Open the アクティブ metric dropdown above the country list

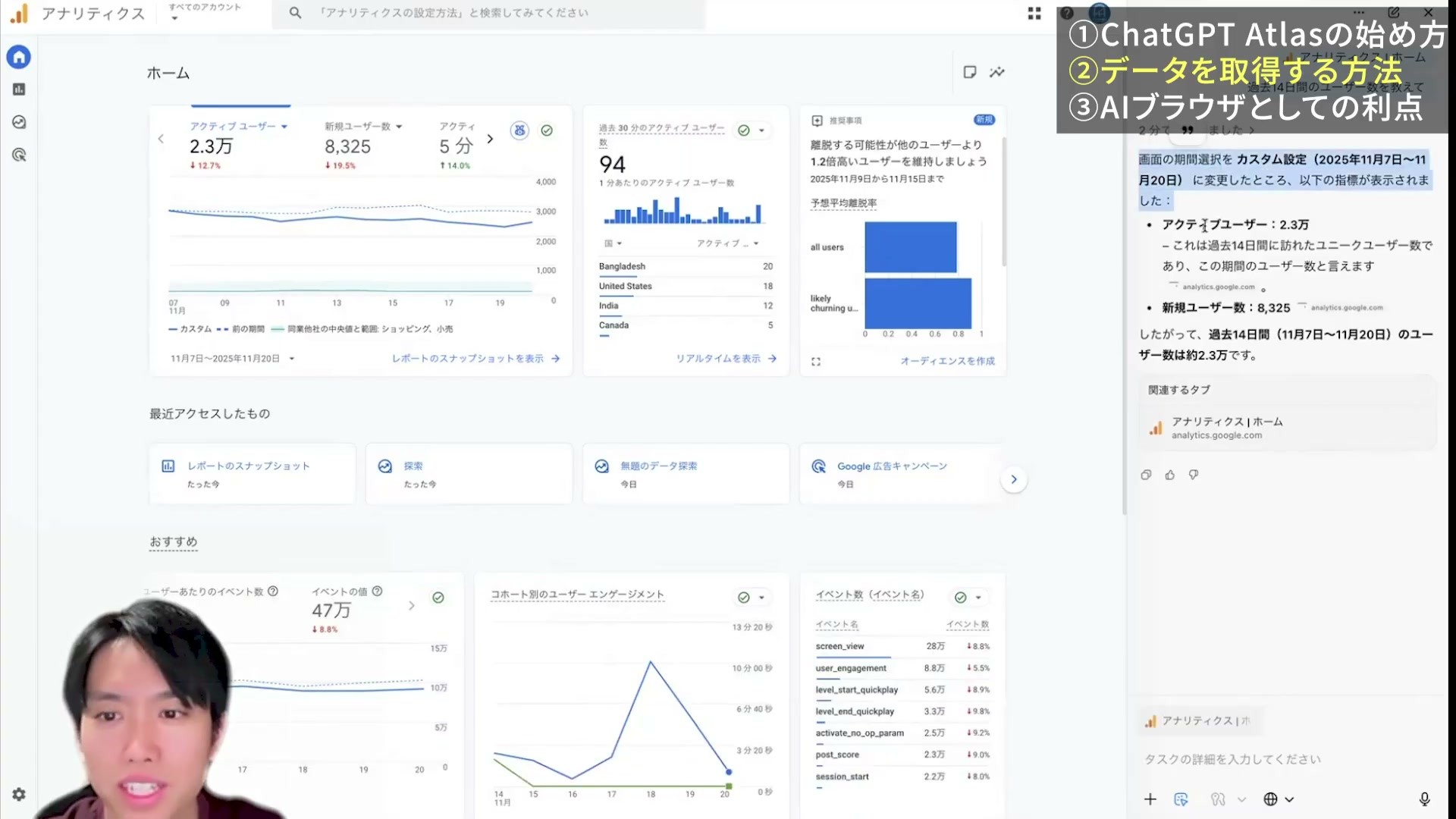point(728,243)
